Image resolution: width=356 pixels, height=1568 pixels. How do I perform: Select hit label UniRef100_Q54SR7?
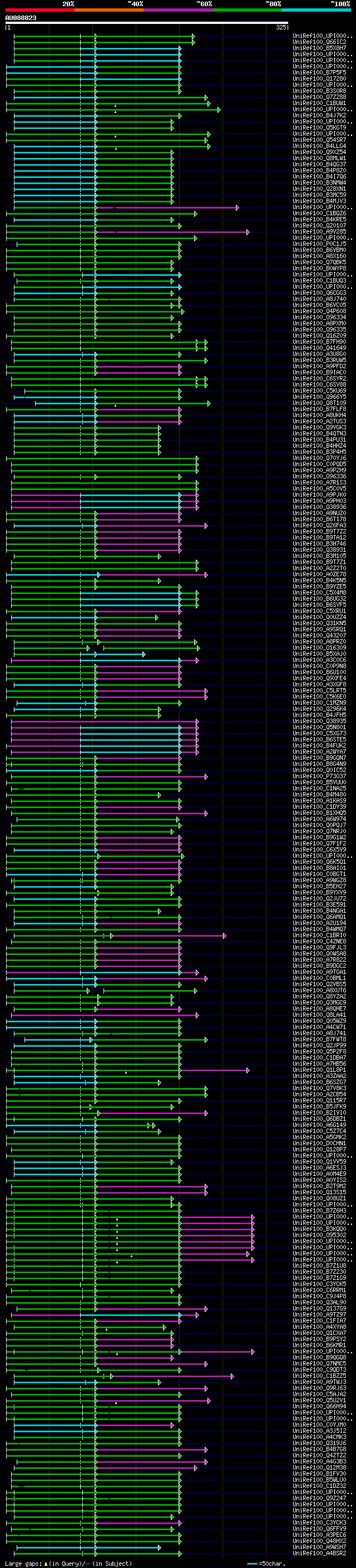319,140
